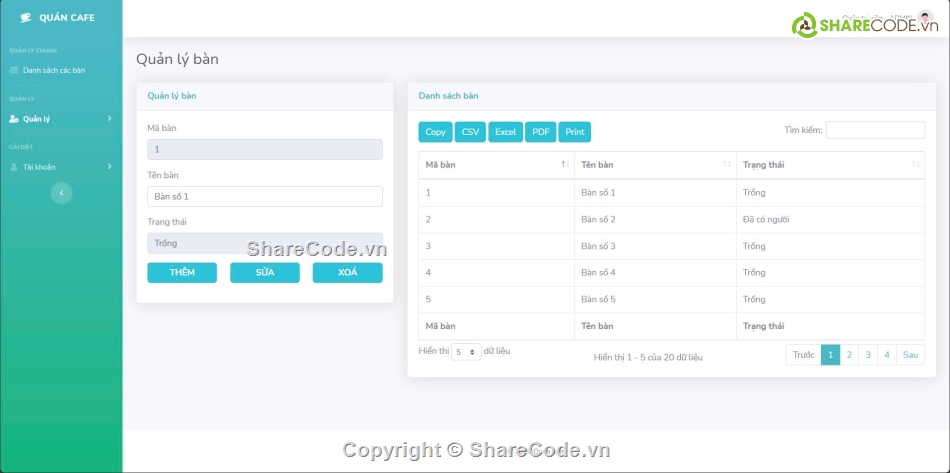Open the admin avatar in the top bar

[925, 17]
